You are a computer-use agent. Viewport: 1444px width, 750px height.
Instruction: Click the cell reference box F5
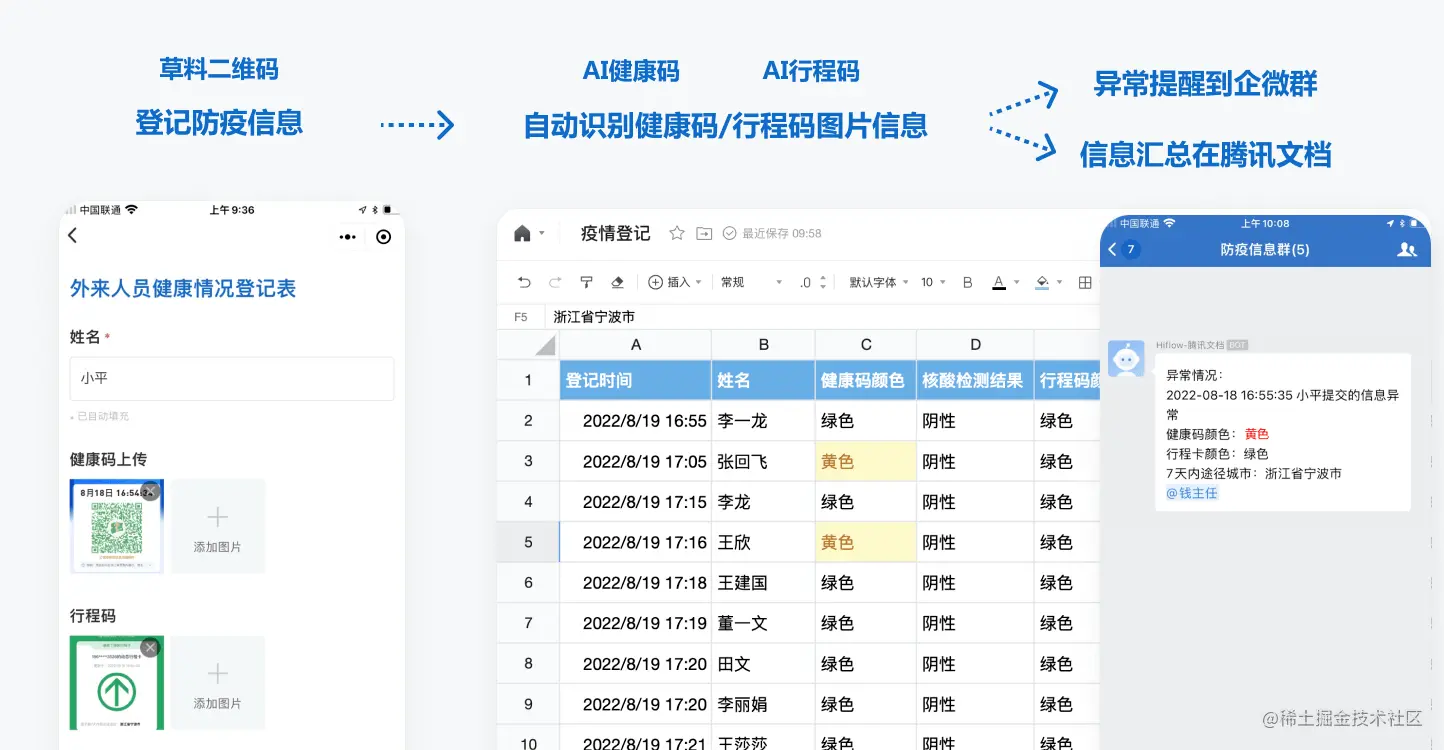coord(521,317)
